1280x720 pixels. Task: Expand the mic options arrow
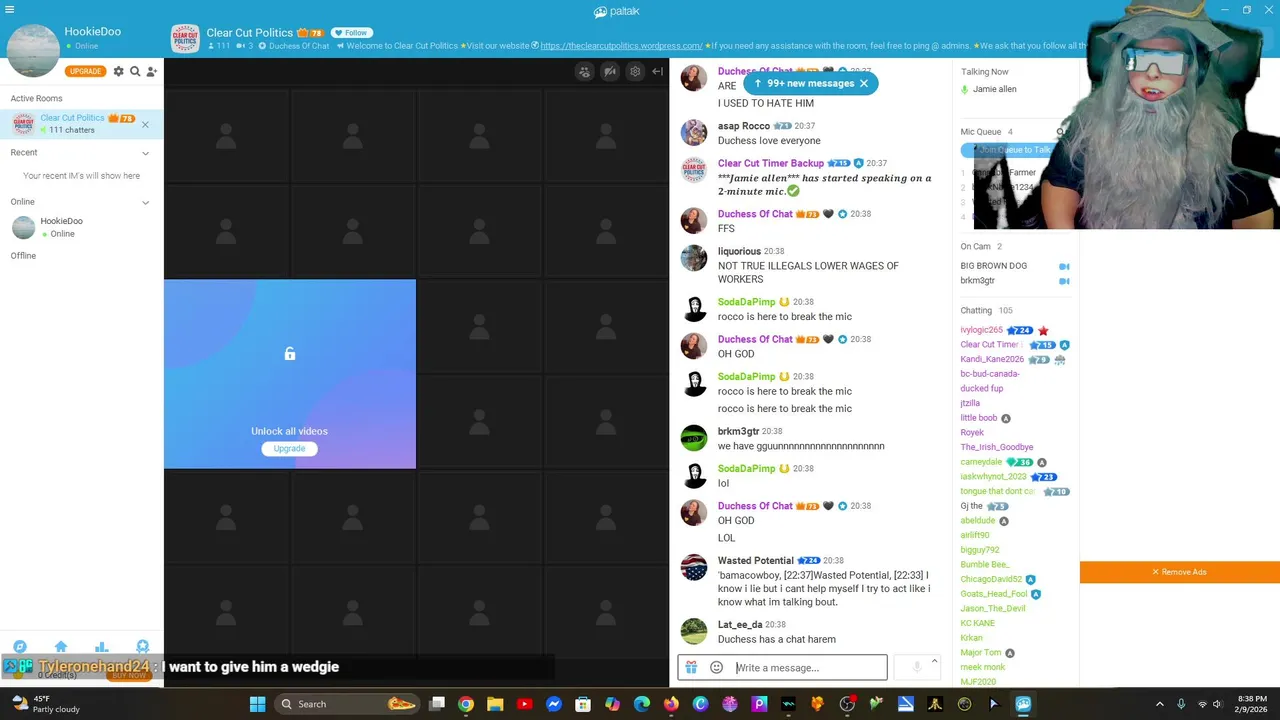934,662
